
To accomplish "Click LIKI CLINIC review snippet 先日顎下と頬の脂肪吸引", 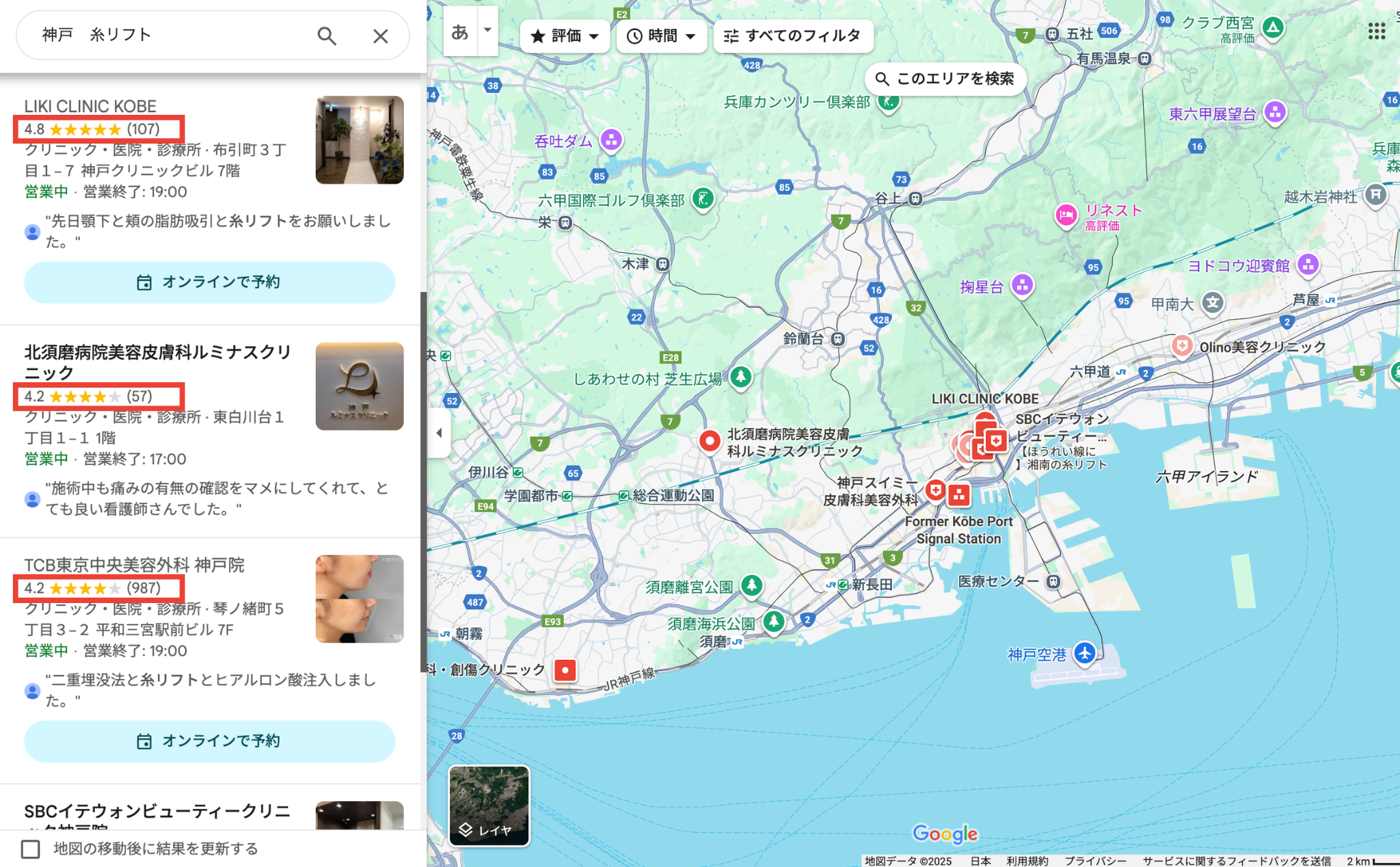I will click(x=219, y=231).
